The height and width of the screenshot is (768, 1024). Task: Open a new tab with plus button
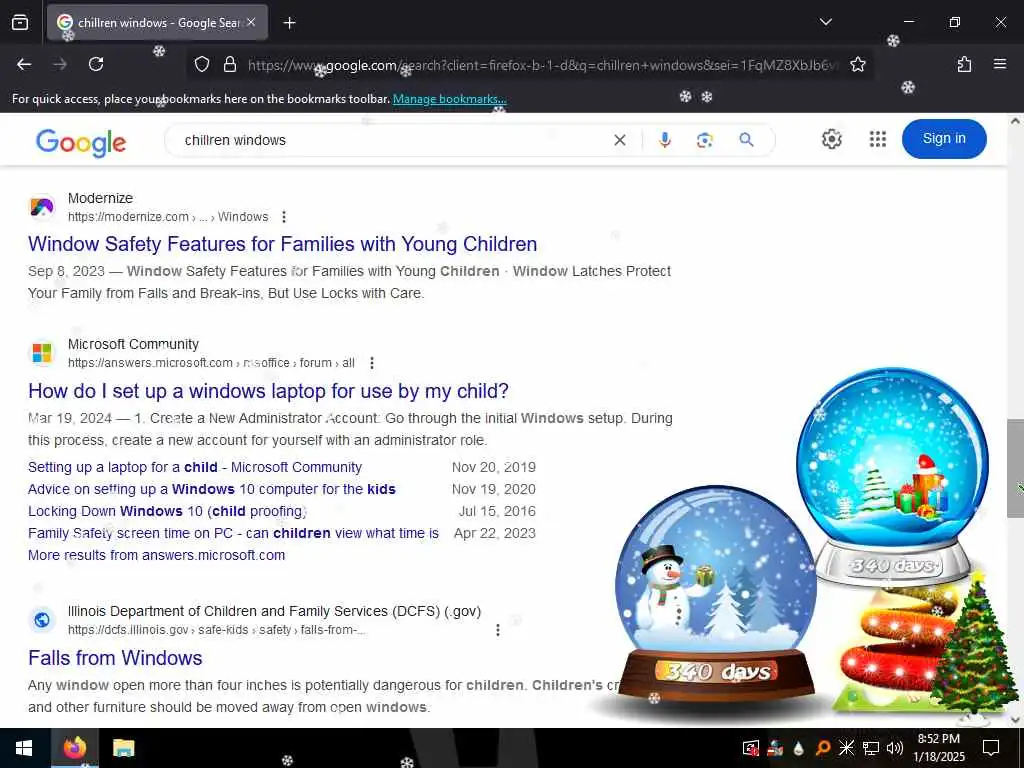point(289,23)
